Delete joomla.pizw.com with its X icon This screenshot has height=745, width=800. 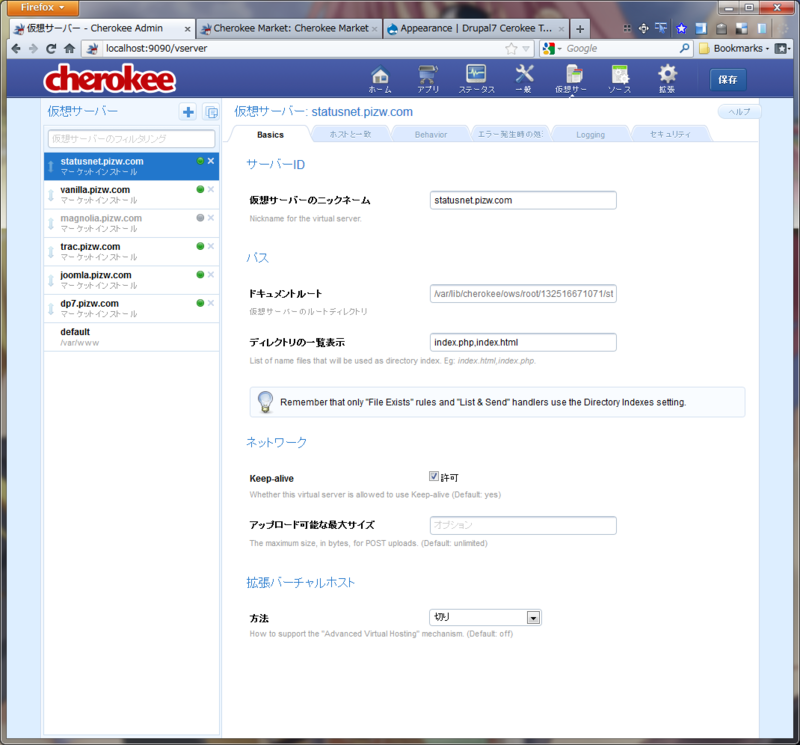(211, 275)
